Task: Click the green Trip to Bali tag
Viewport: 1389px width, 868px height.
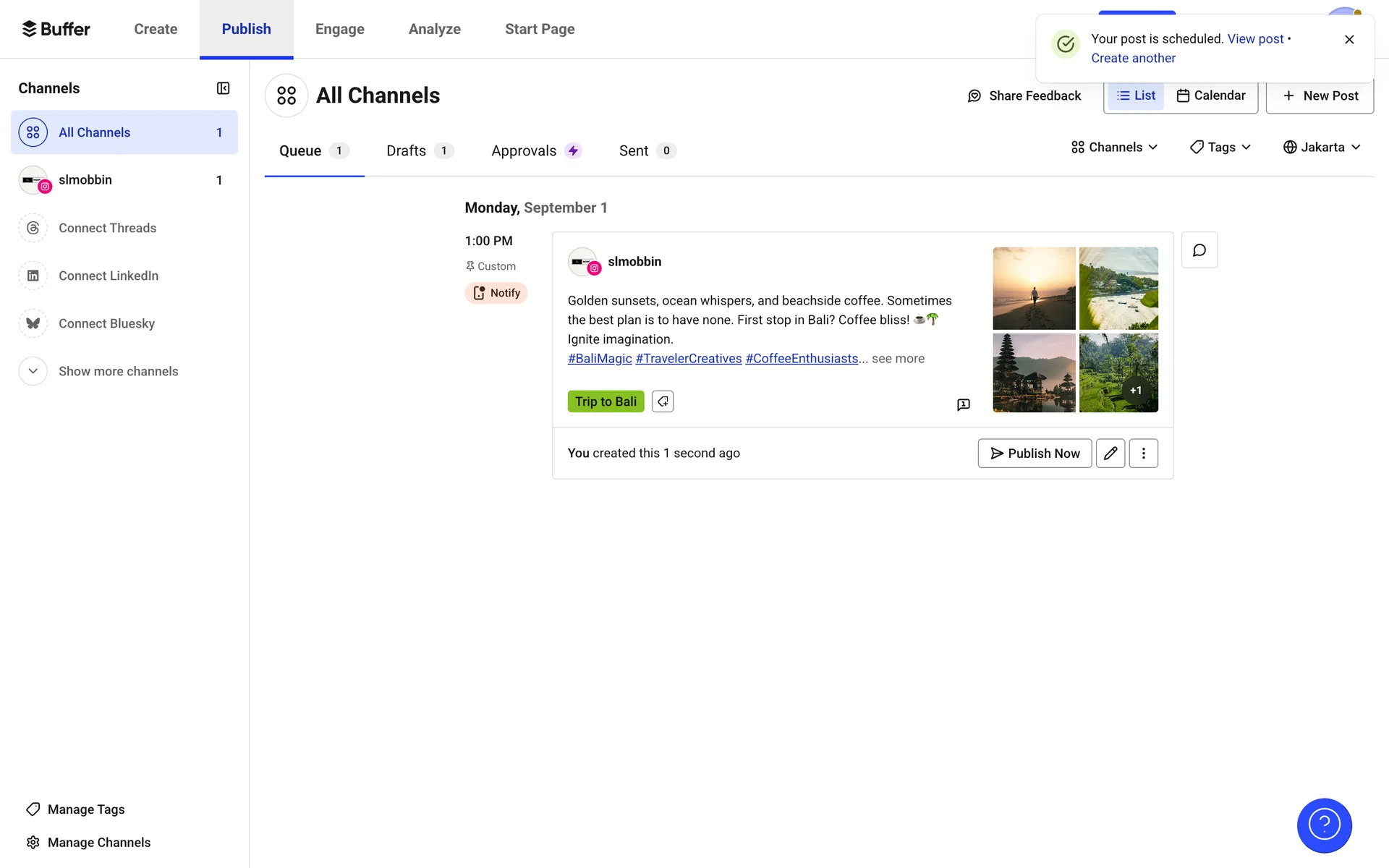Action: (606, 401)
